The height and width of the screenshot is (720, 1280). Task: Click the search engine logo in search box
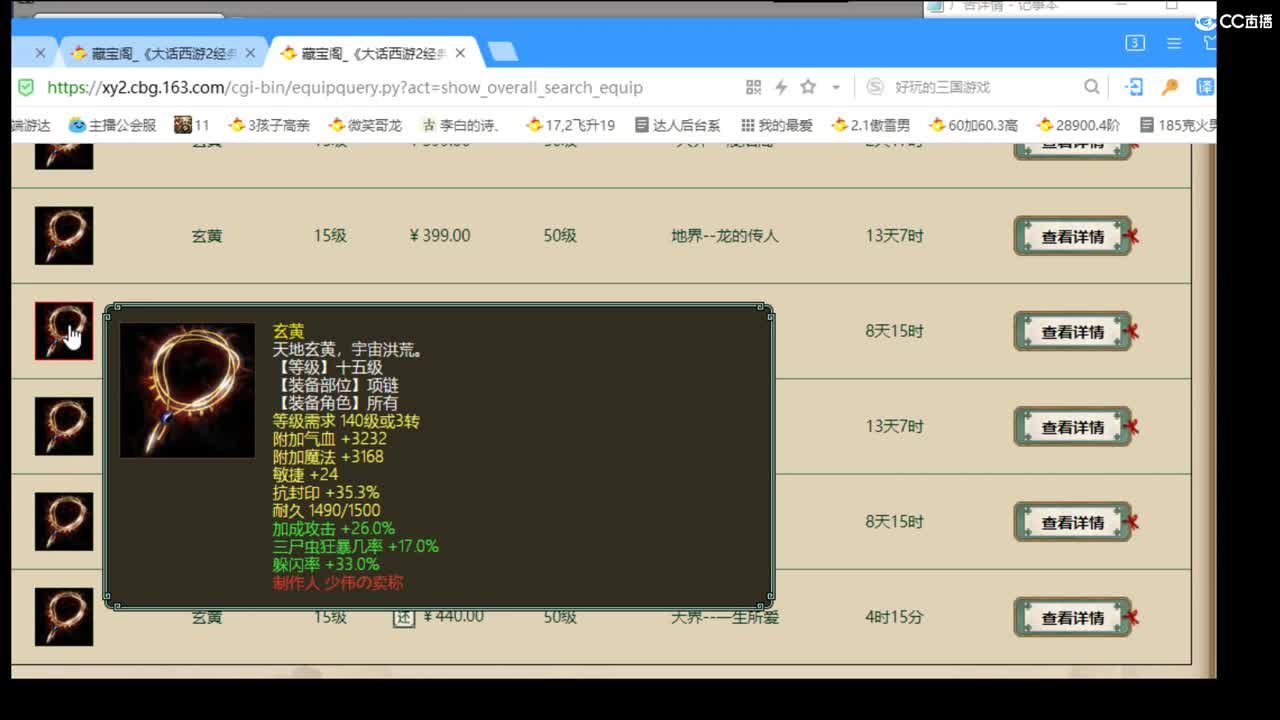point(875,87)
